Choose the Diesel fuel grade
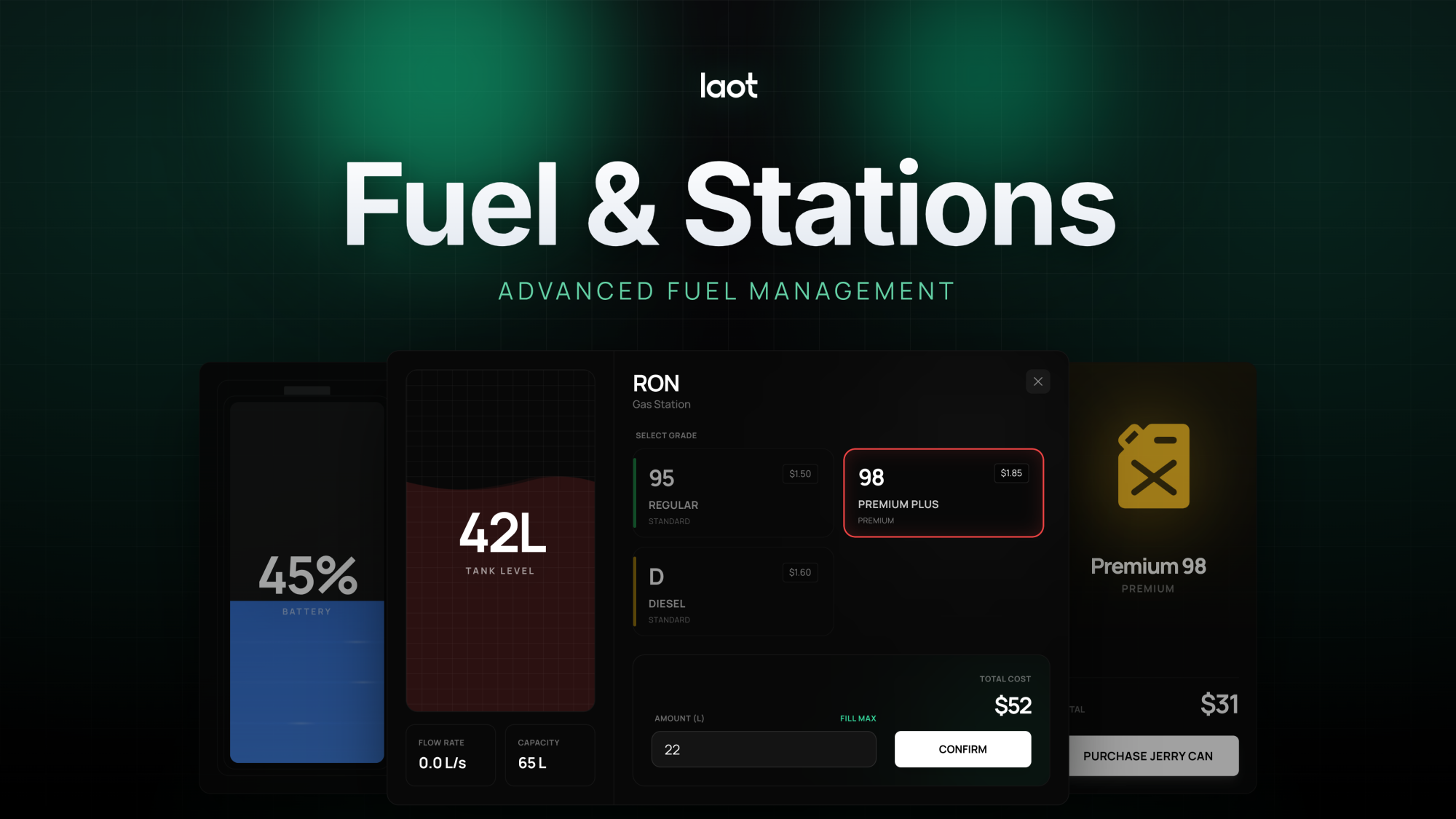This screenshot has height=819, width=1456. click(732, 592)
